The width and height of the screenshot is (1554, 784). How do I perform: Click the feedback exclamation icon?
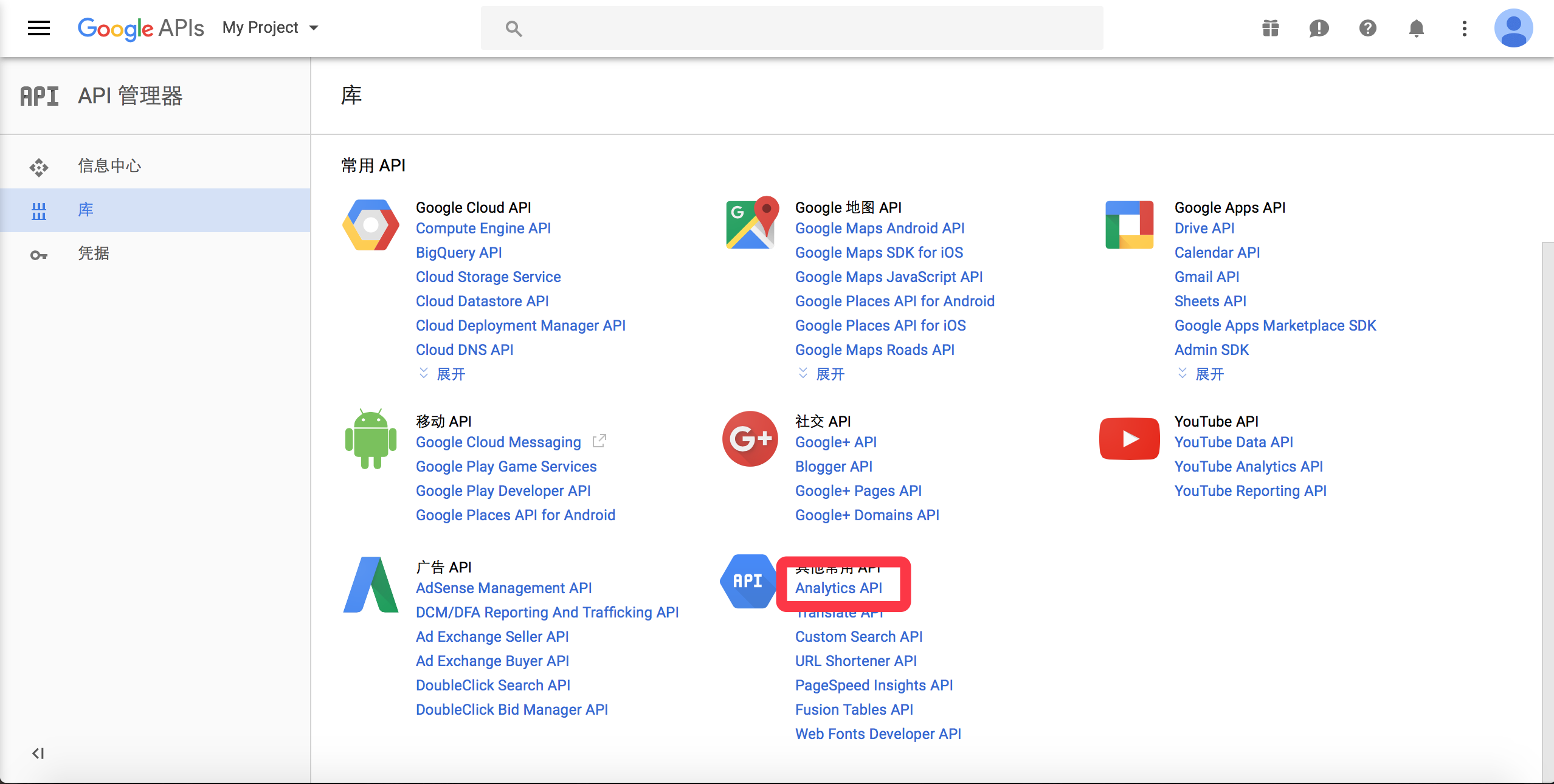1319,28
